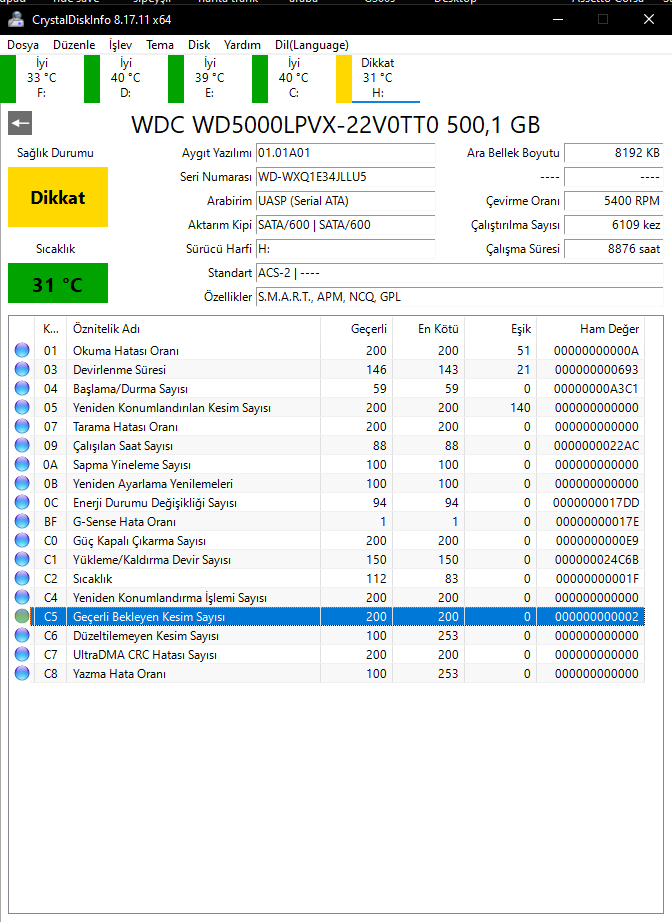Click the back arrow to previous disk
The image size is (672, 922).
pyautogui.click(x=20, y=123)
